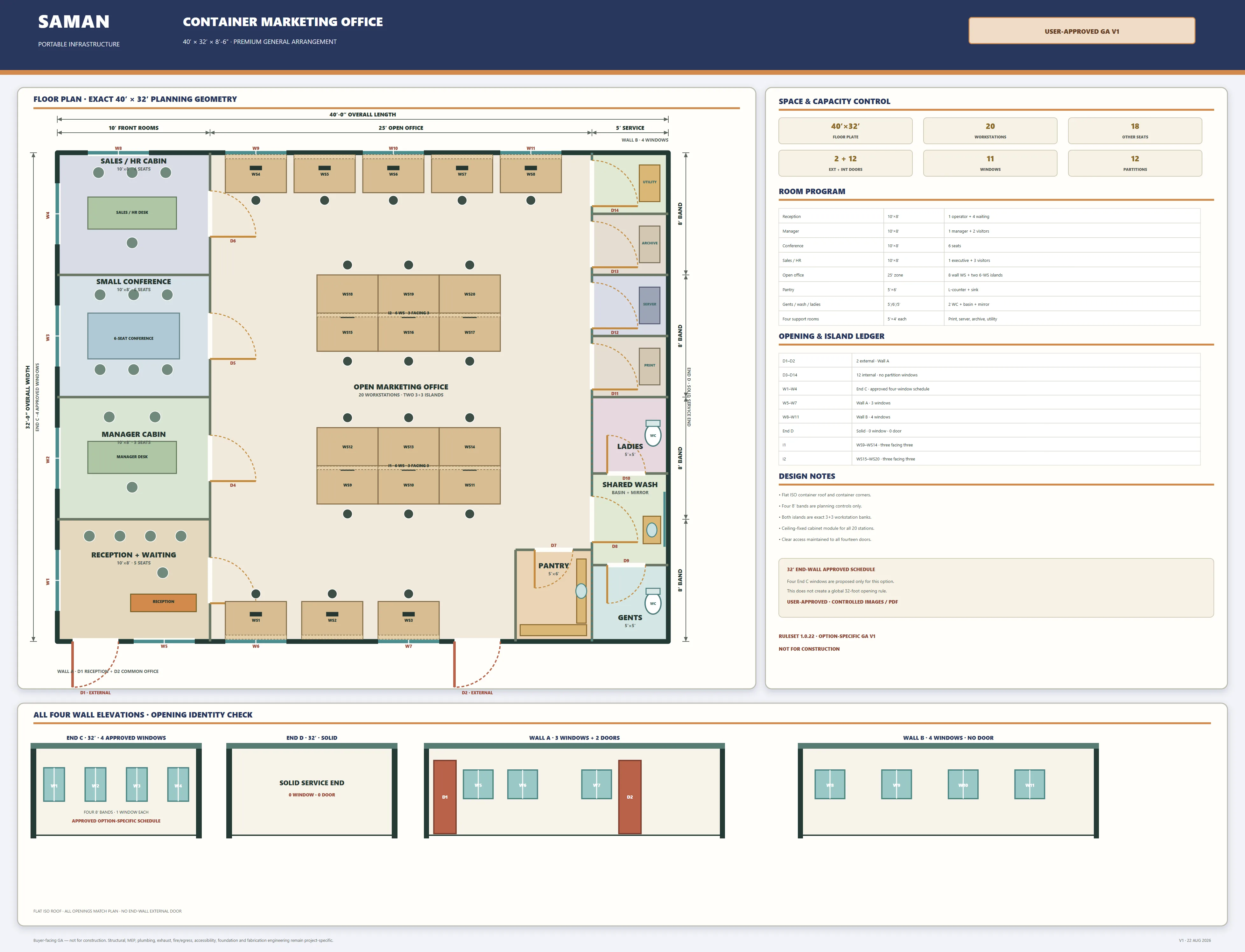Click island workstation WS19
The image size is (1245, 952).
pos(409,294)
